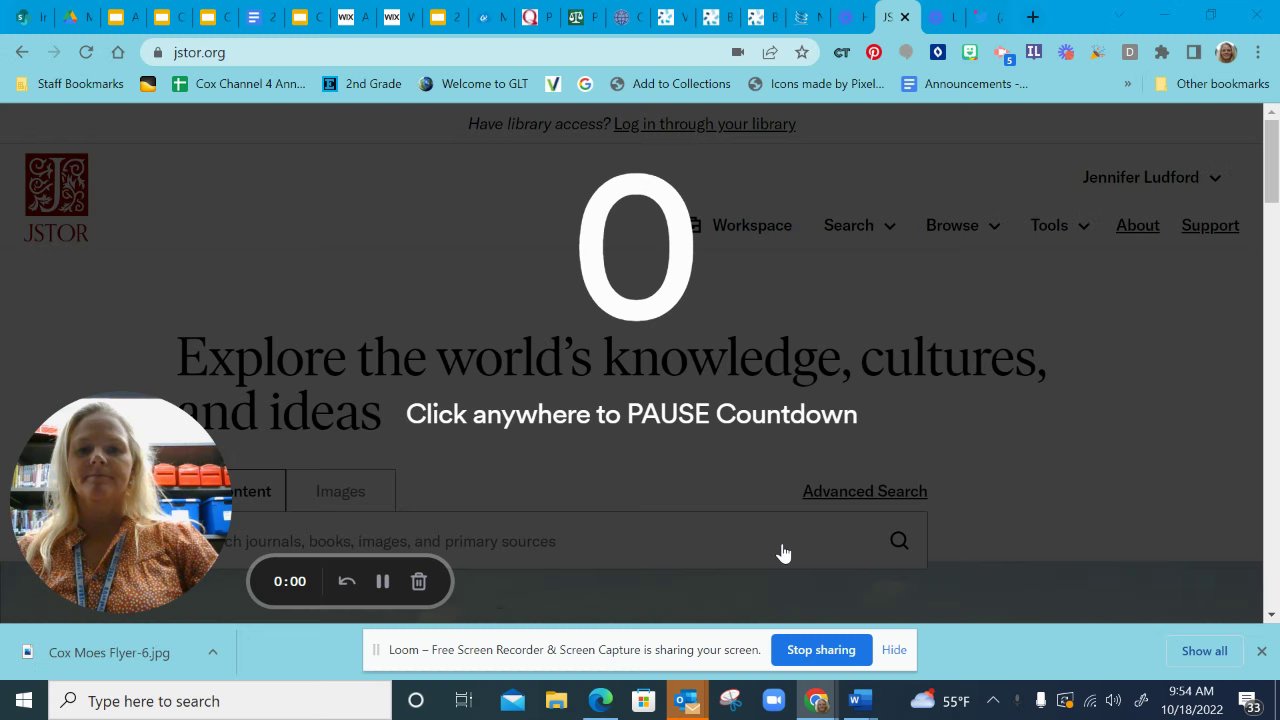The width and height of the screenshot is (1280, 720).
Task: Open the Other bookmarks folder
Action: pyautogui.click(x=1212, y=84)
